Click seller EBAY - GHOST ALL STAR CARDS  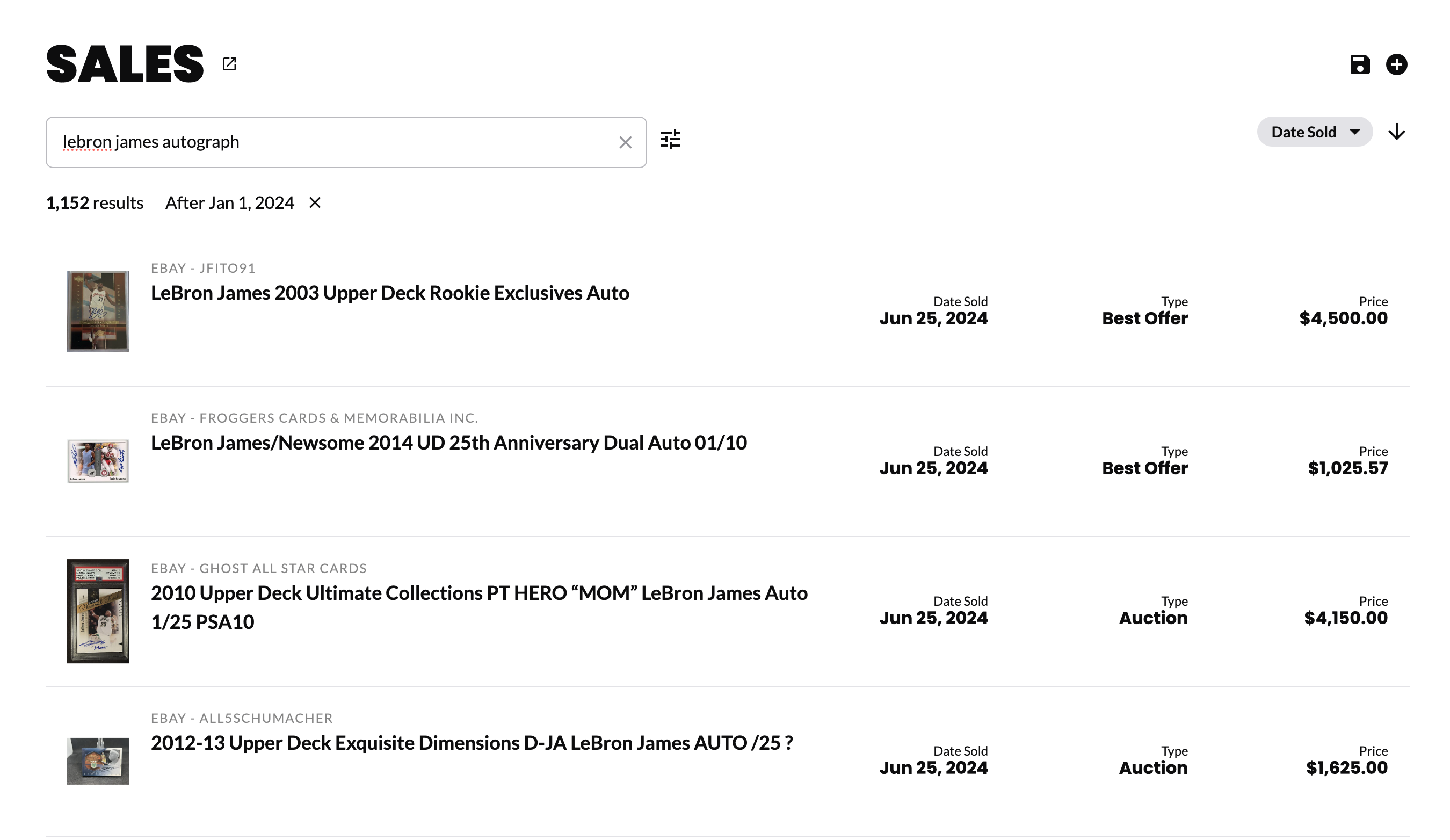tap(259, 568)
